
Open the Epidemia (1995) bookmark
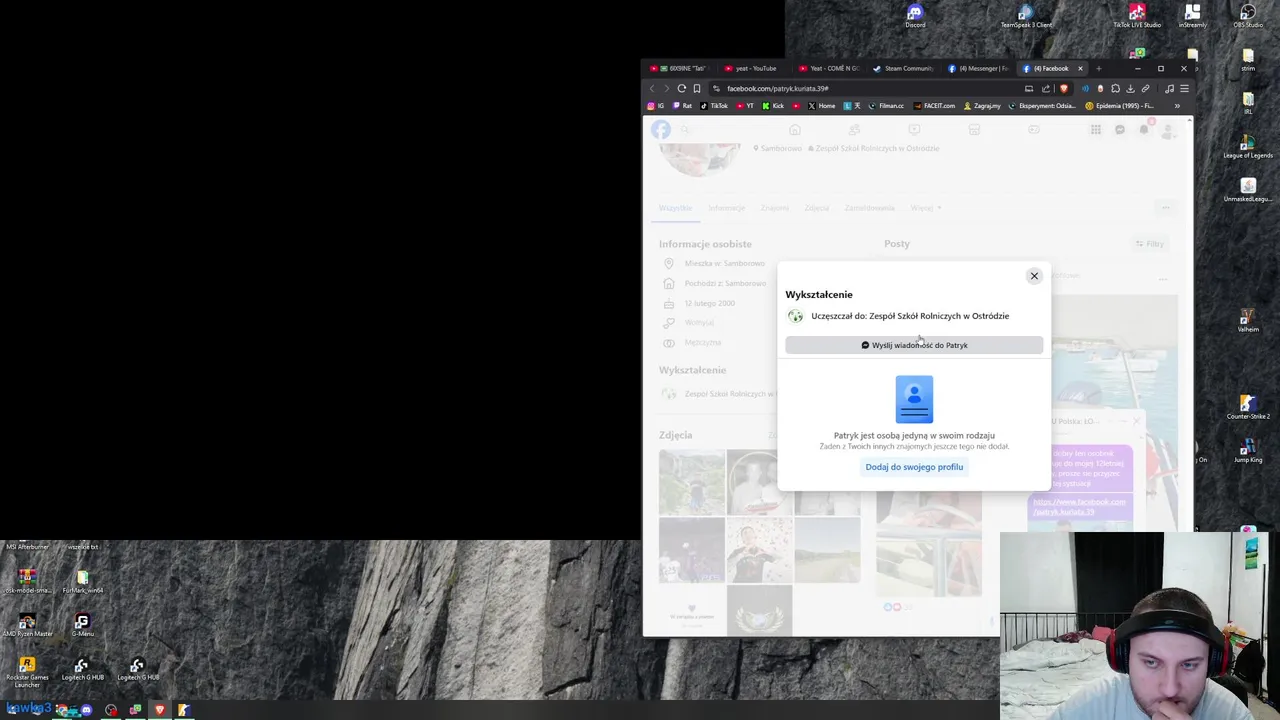(x=1119, y=105)
